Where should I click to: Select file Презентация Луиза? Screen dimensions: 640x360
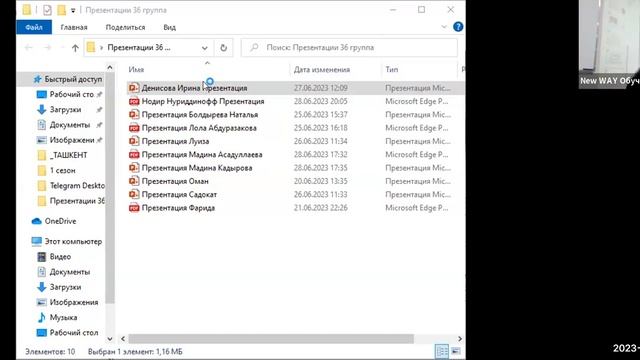(175, 141)
